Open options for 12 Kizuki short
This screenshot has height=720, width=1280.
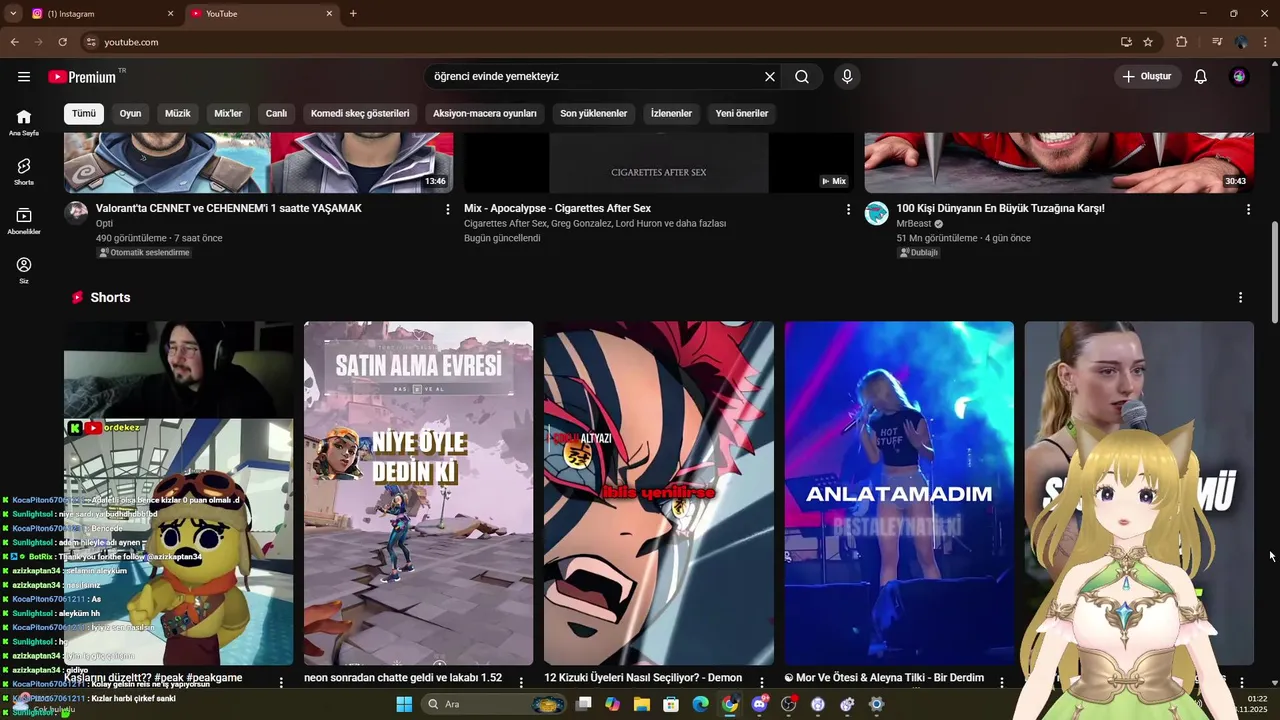[761, 682]
